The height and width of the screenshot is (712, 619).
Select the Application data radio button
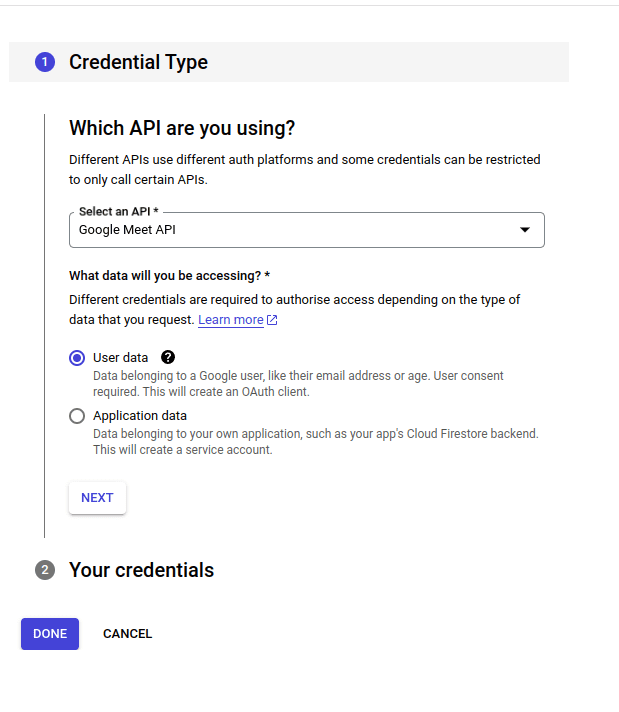(x=77, y=416)
